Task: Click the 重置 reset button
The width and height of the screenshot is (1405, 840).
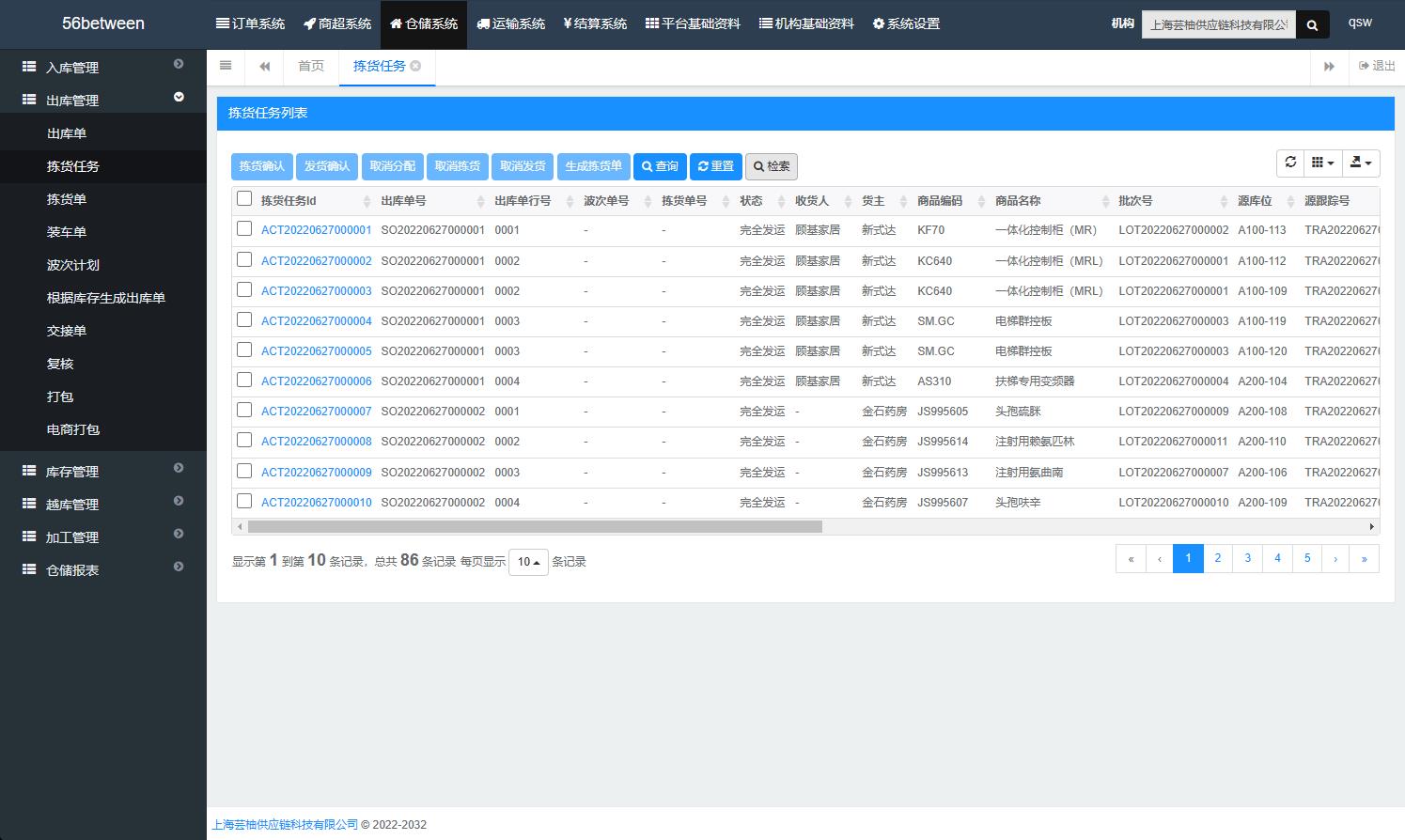Action: coord(716,166)
